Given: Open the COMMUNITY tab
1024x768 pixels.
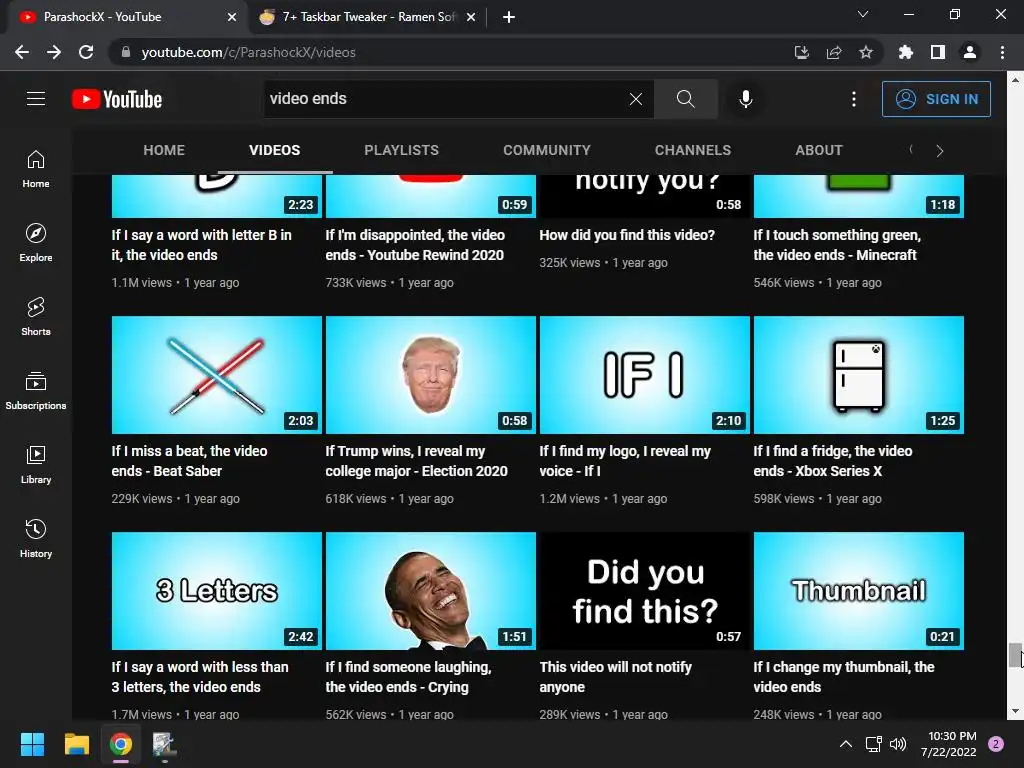Looking at the screenshot, I should point(547,150).
